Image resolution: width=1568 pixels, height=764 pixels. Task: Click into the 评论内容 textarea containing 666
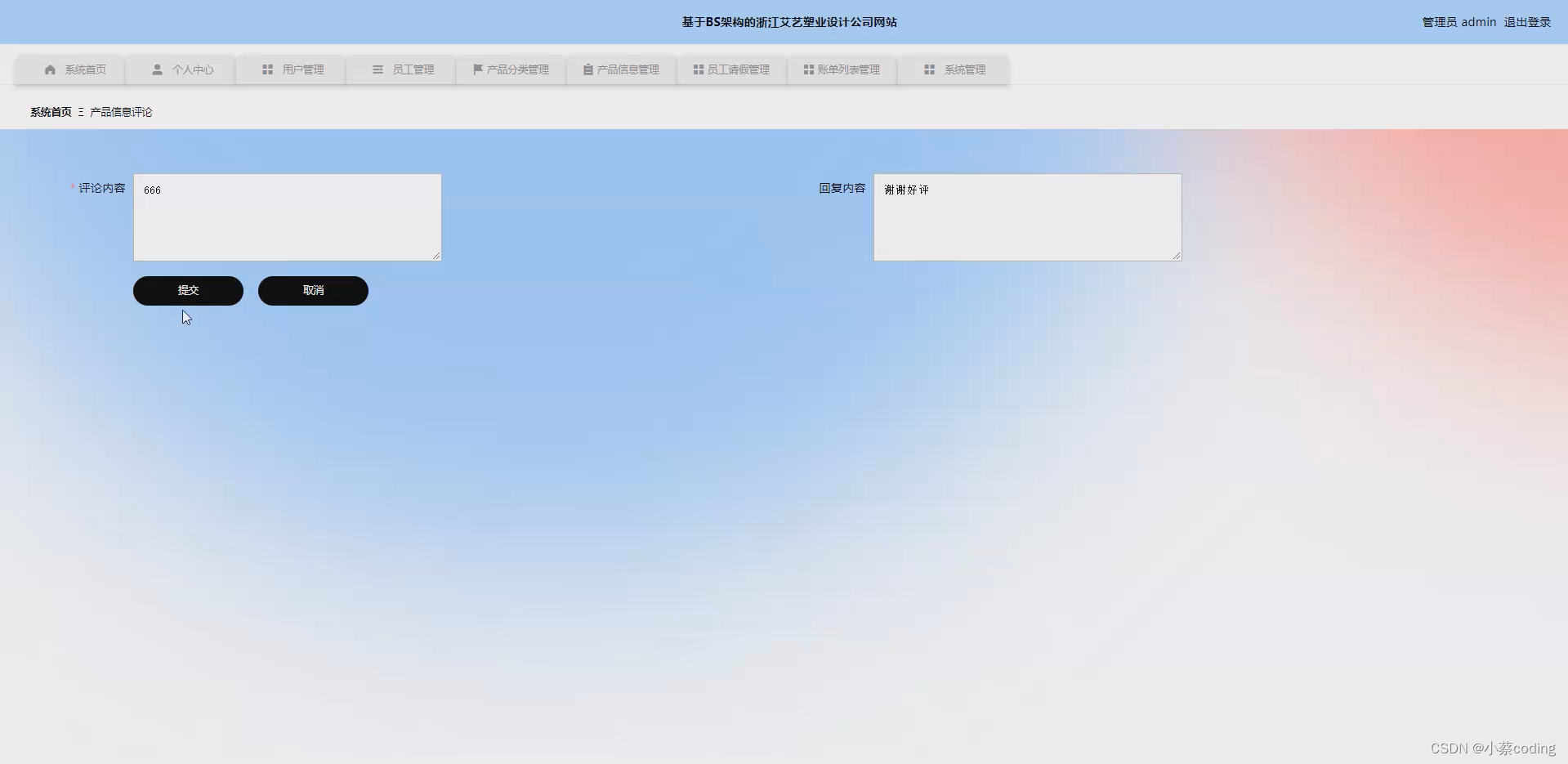[x=288, y=217]
